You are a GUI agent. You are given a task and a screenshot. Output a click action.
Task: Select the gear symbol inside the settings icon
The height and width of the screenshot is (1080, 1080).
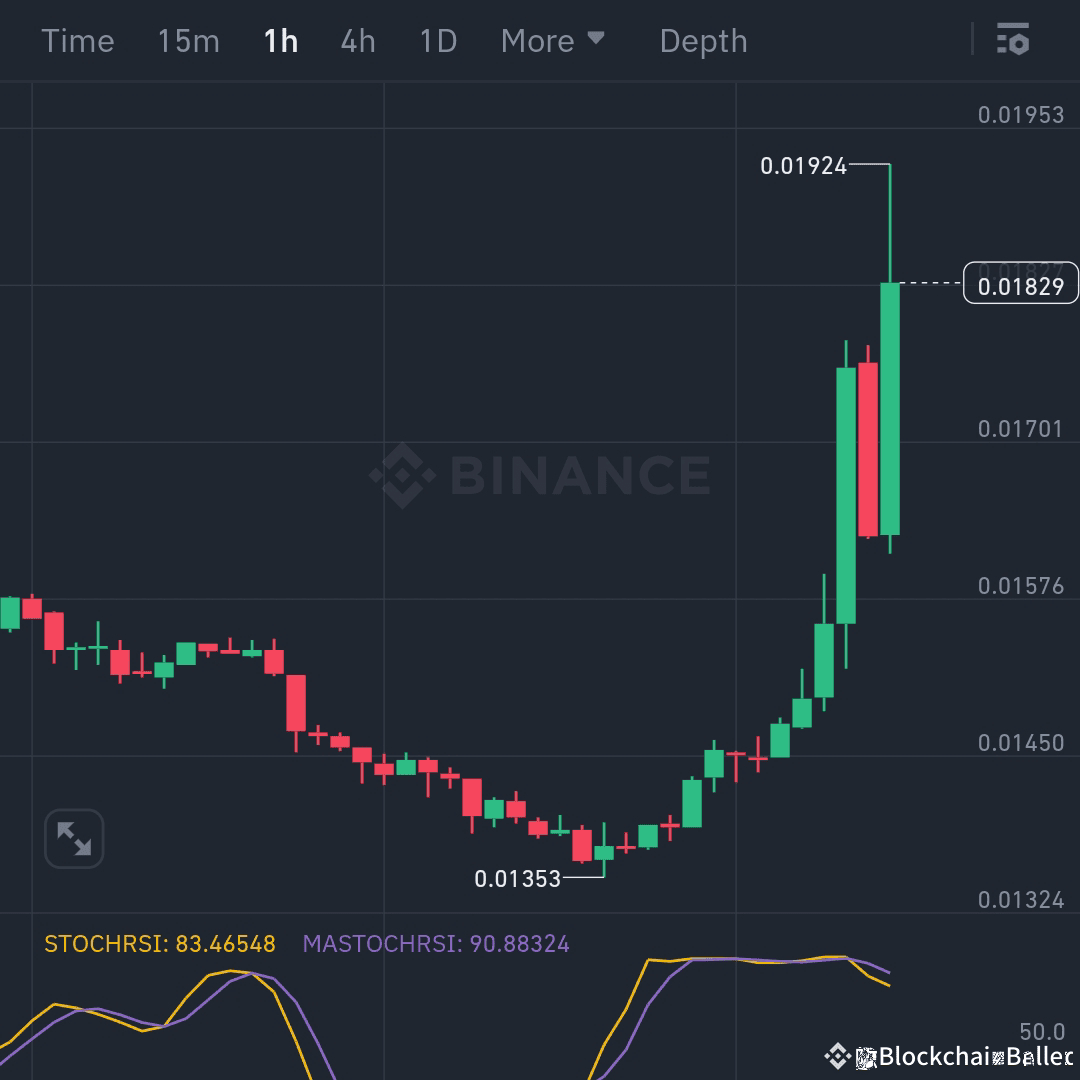1021,46
